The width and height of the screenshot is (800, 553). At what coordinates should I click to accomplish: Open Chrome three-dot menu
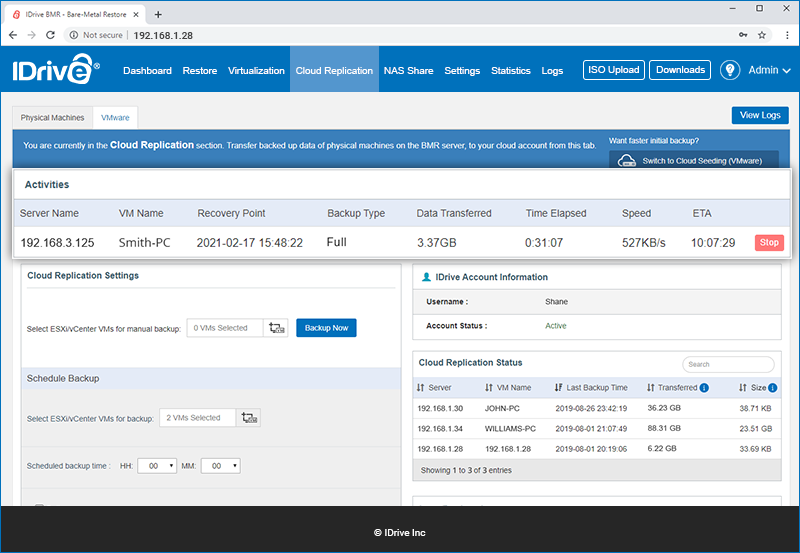coord(787,35)
